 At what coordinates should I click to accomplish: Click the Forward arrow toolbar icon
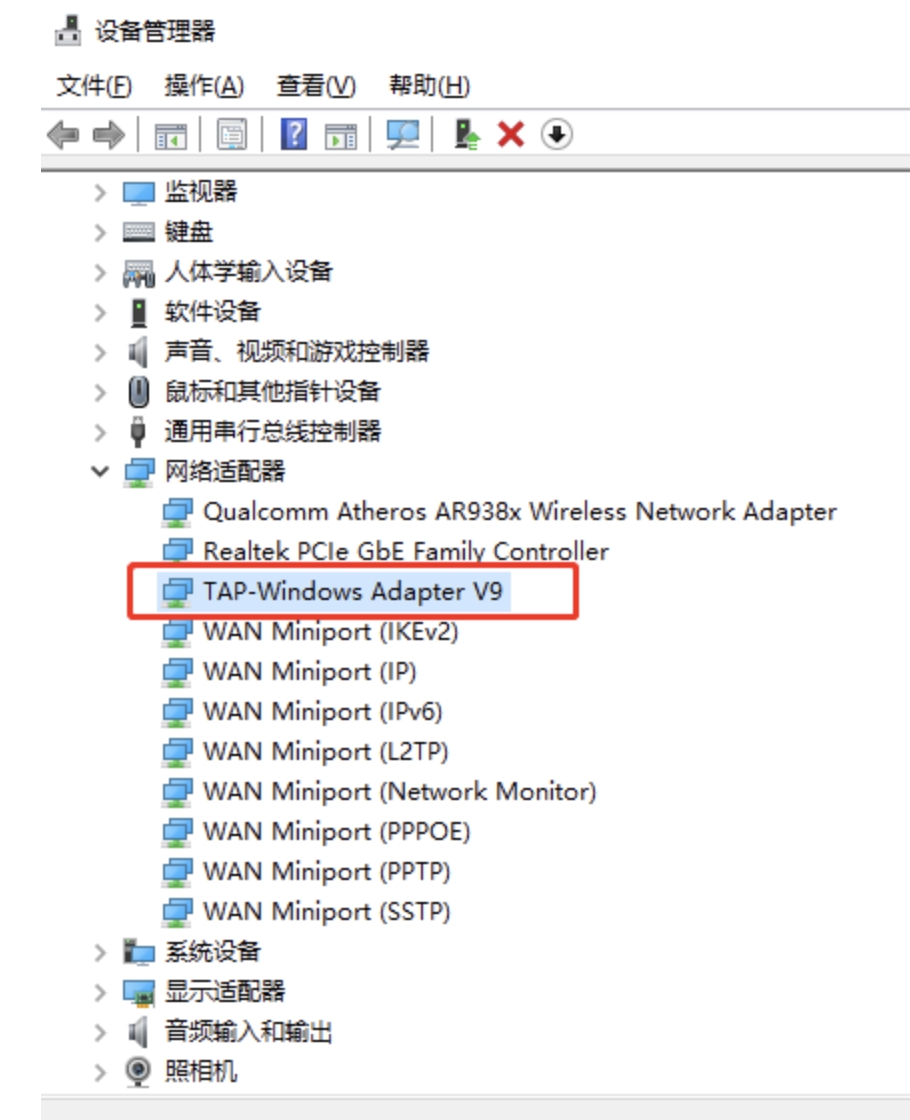point(109,135)
